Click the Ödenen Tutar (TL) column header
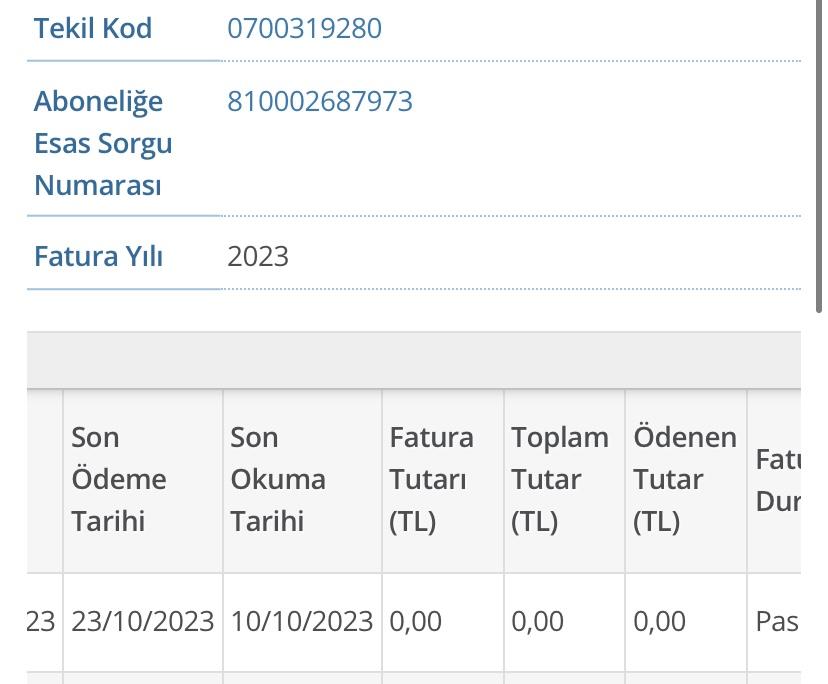Viewport: 828px width, 684px height. [x=684, y=480]
